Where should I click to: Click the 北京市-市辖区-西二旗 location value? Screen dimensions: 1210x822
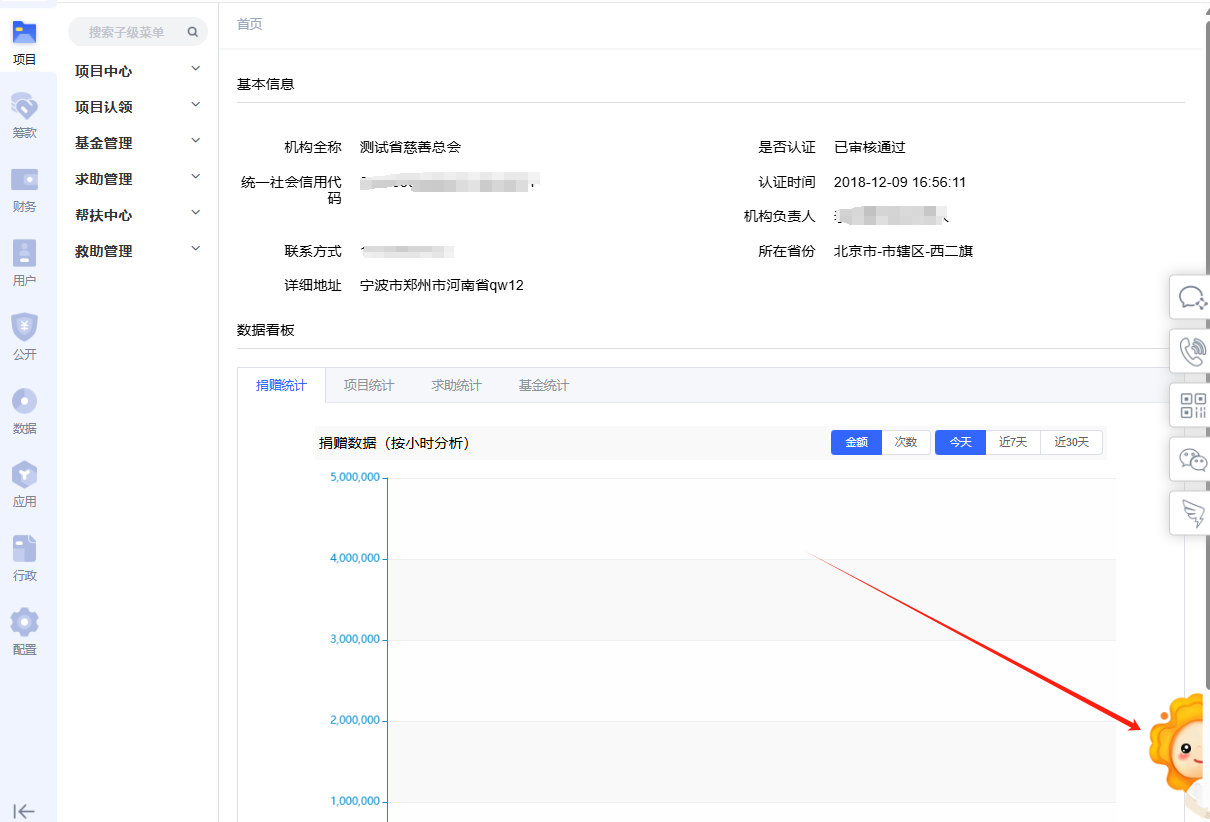coord(904,251)
